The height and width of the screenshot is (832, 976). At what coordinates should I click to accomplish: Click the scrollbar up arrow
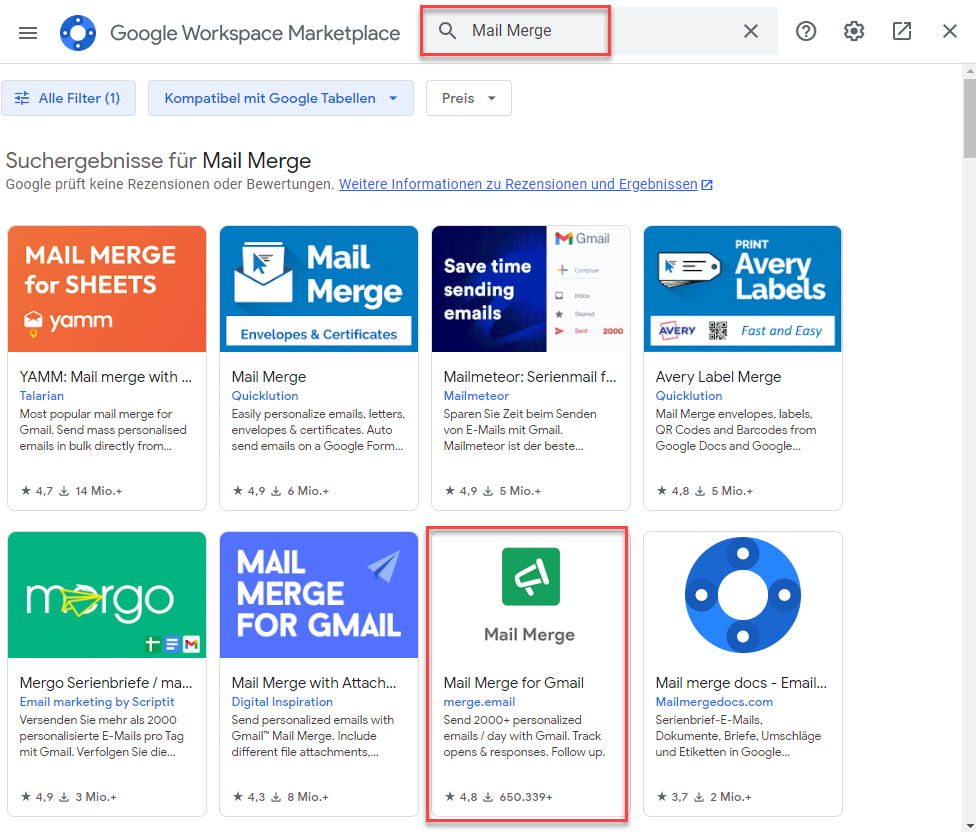[x=969, y=71]
